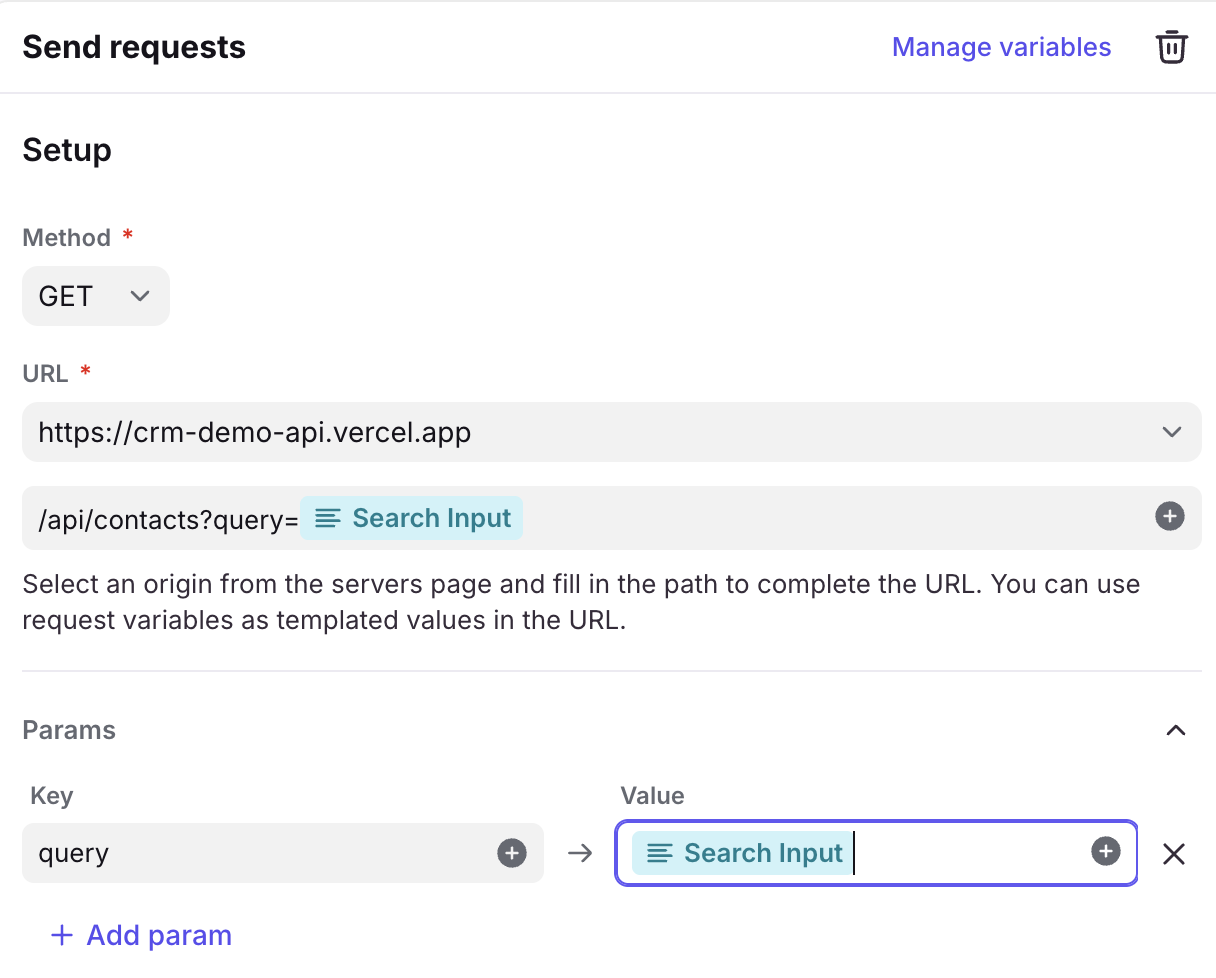The height and width of the screenshot is (978, 1216).
Task: Click the Params section label
Action: tap(69, 730)
